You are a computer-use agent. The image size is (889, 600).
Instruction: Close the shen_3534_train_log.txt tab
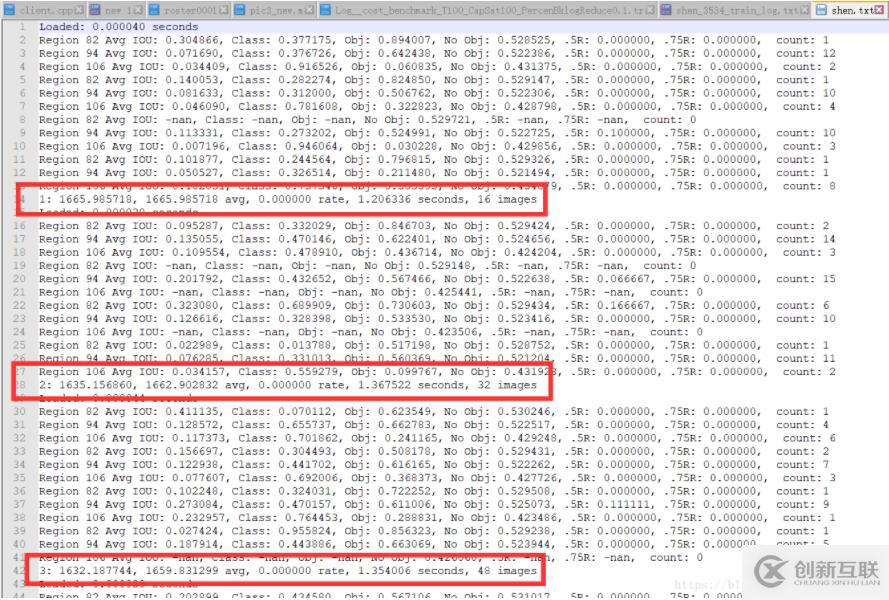(804, 10)
